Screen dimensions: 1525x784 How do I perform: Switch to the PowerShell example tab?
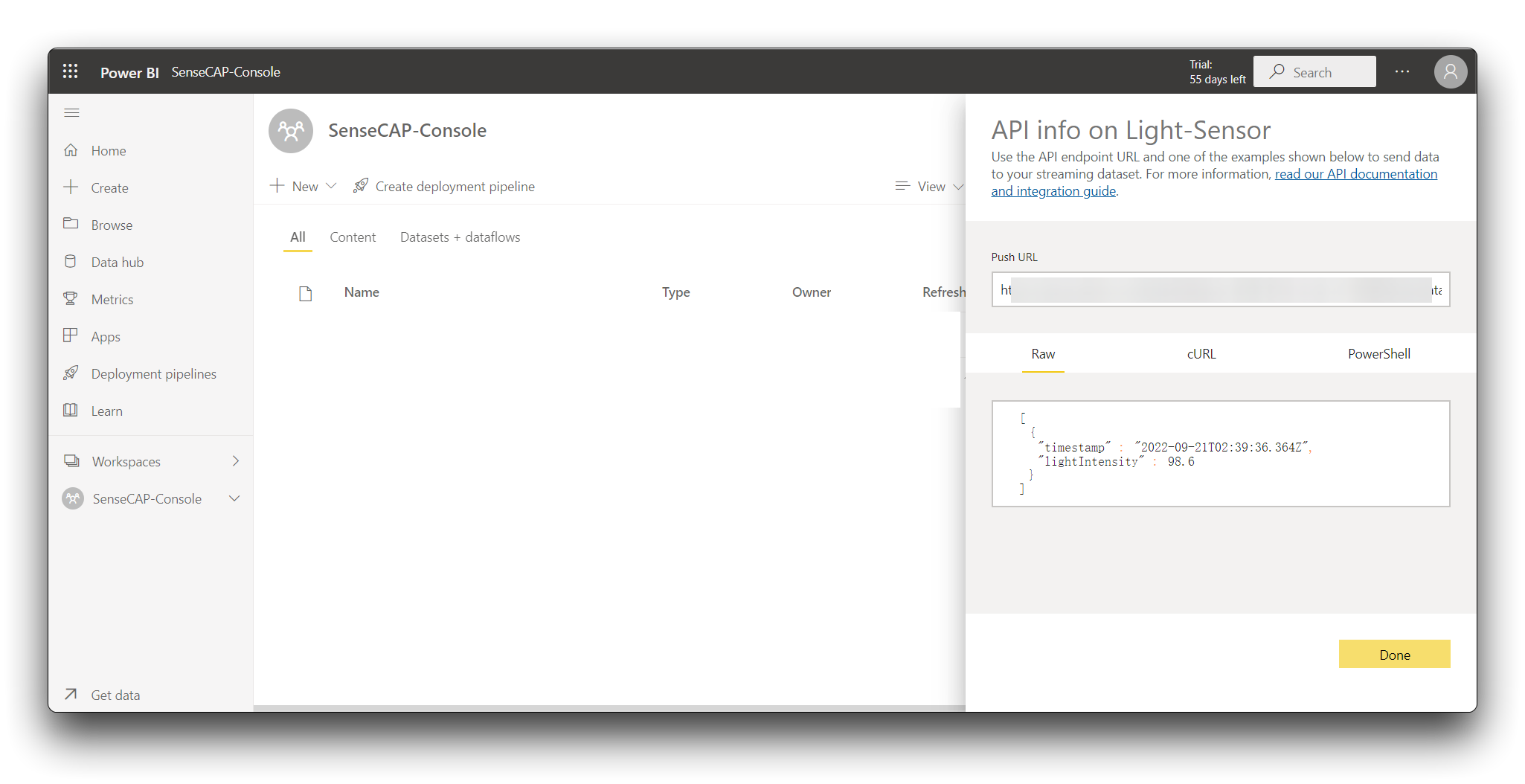1379,354
